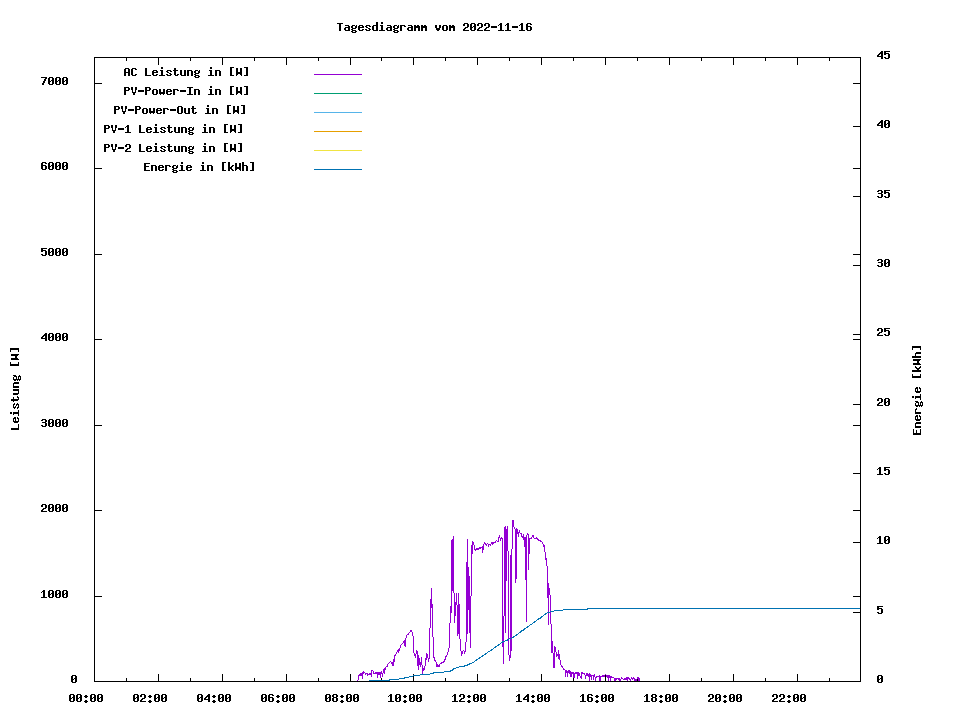
Task: Click the 7000 label on the power axis
Action: coord(53,81)
